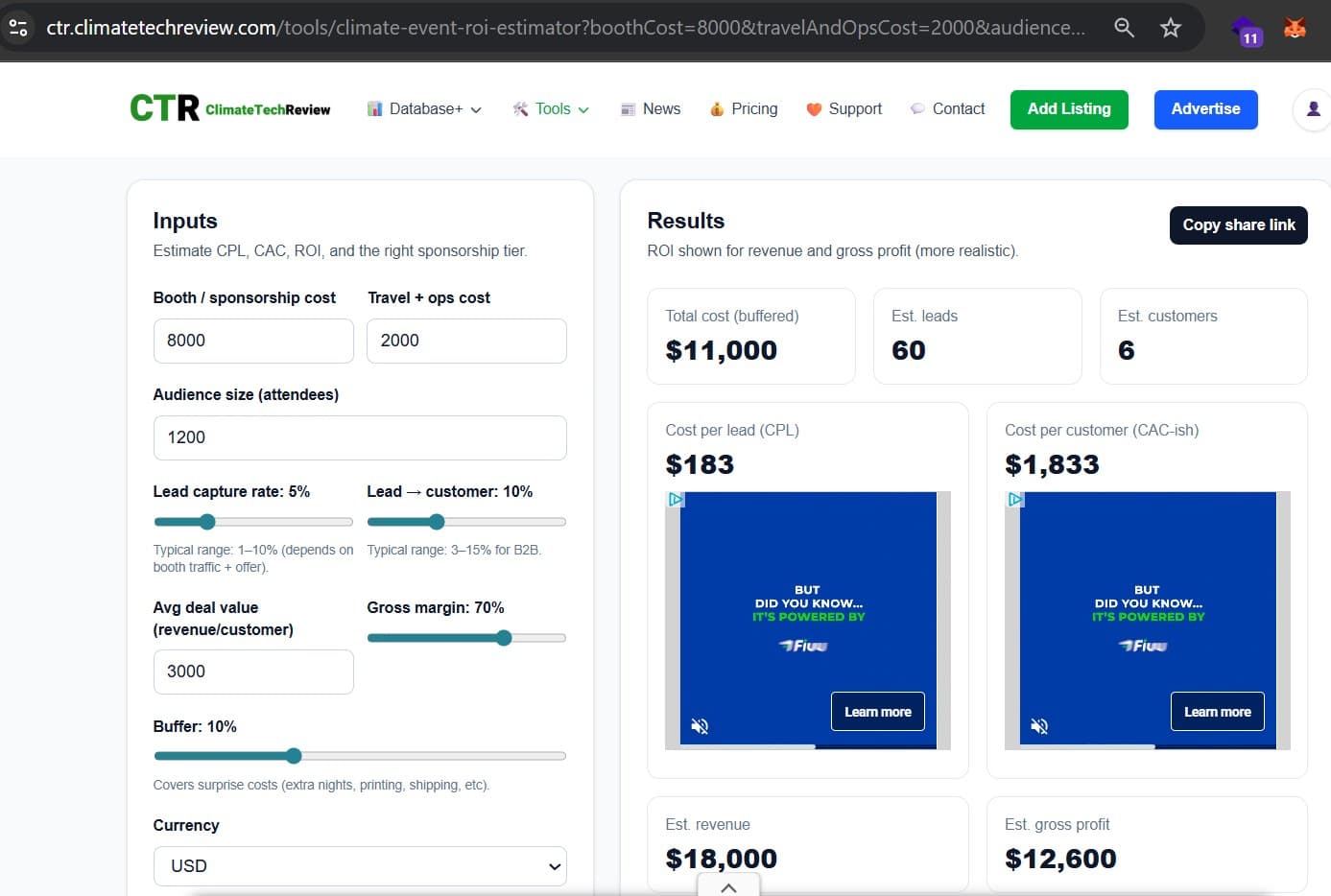Viewport: 1331px width, 896px height.
Task: Click the blue Advertise button
Action: coord(1205,109)
